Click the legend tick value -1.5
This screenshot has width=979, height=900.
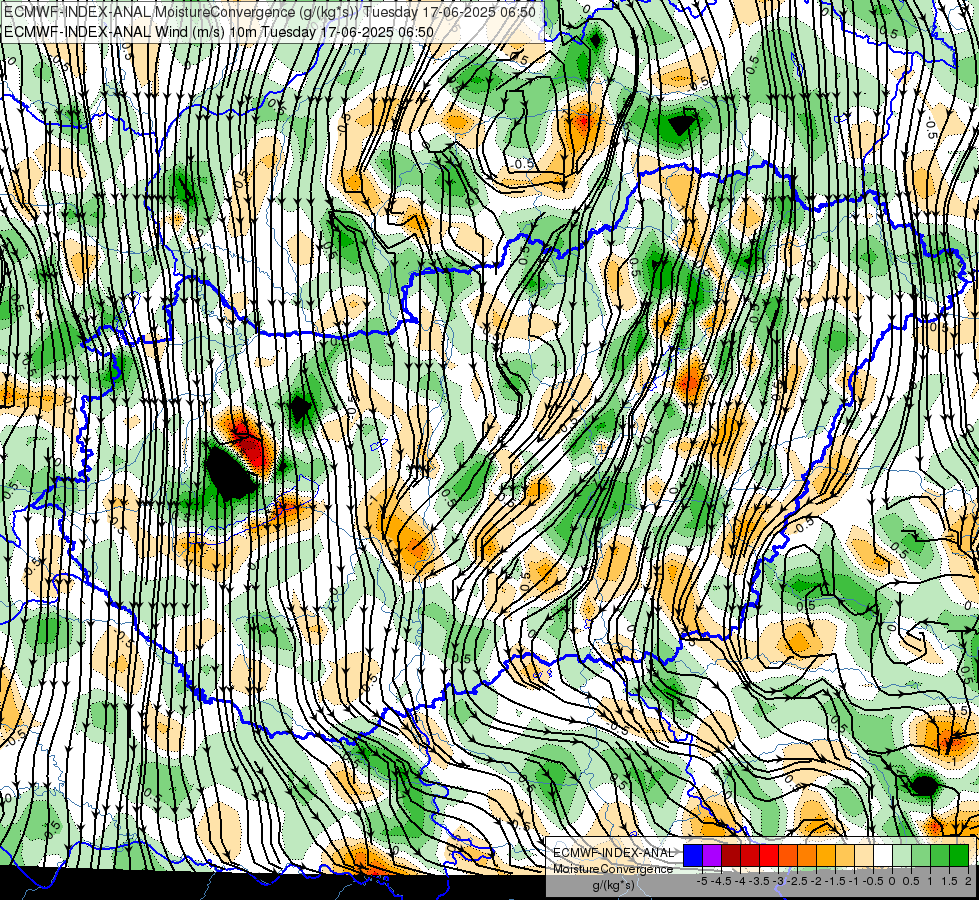tap(836, 881)
